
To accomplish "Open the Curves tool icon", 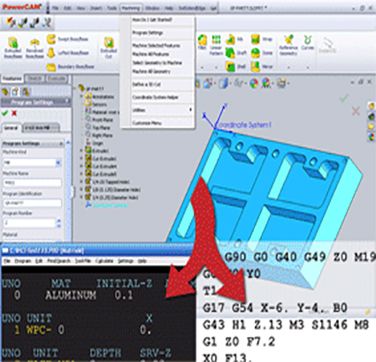I will click(307, 40).
